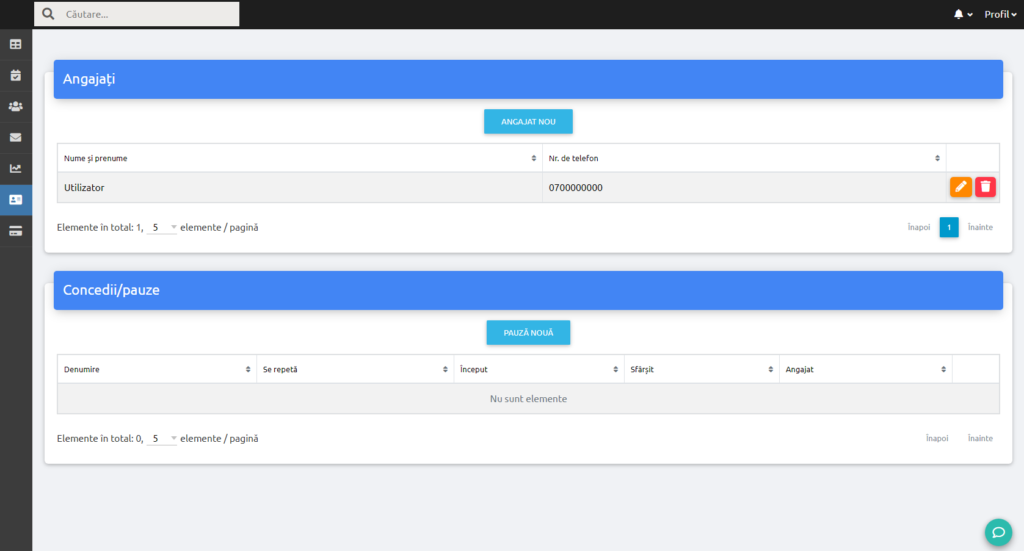Open the green chat bubble widget
This screenshot has width=1024, height=551.
click(999, 532)
